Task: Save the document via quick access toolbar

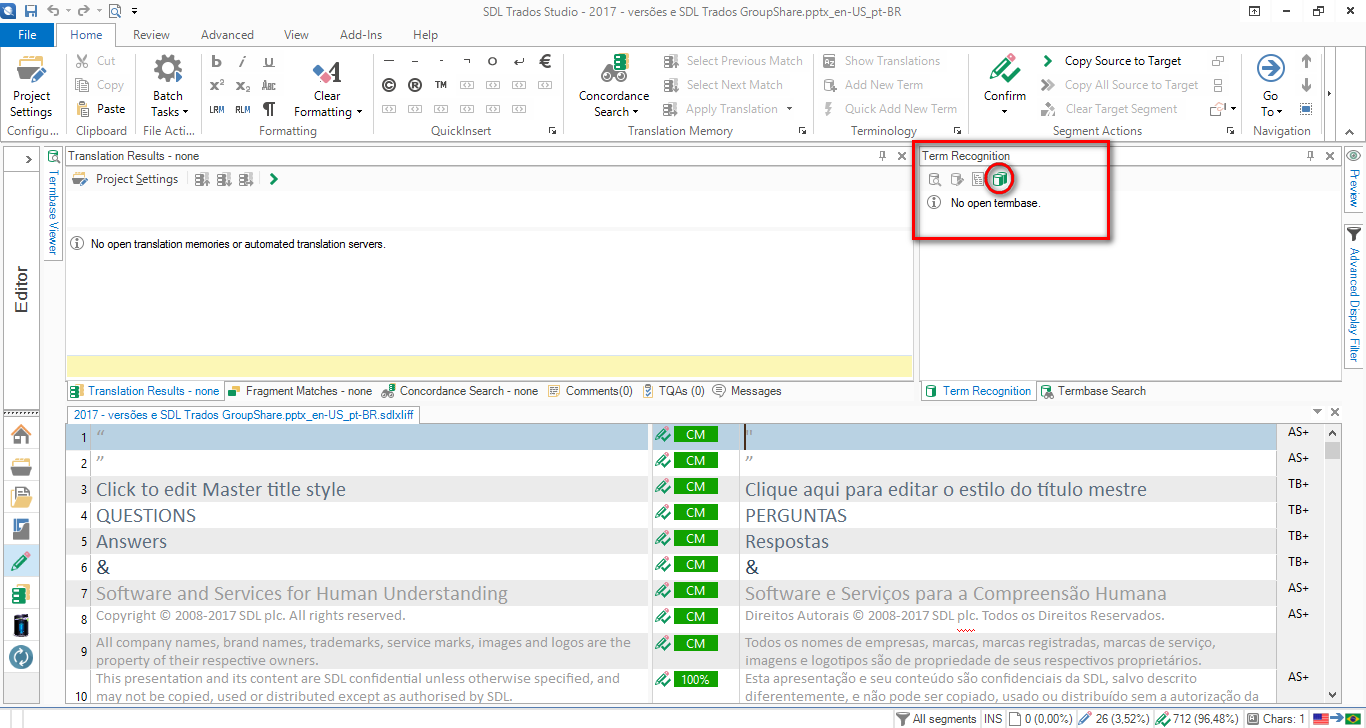Action: click(x=31, y=11)
